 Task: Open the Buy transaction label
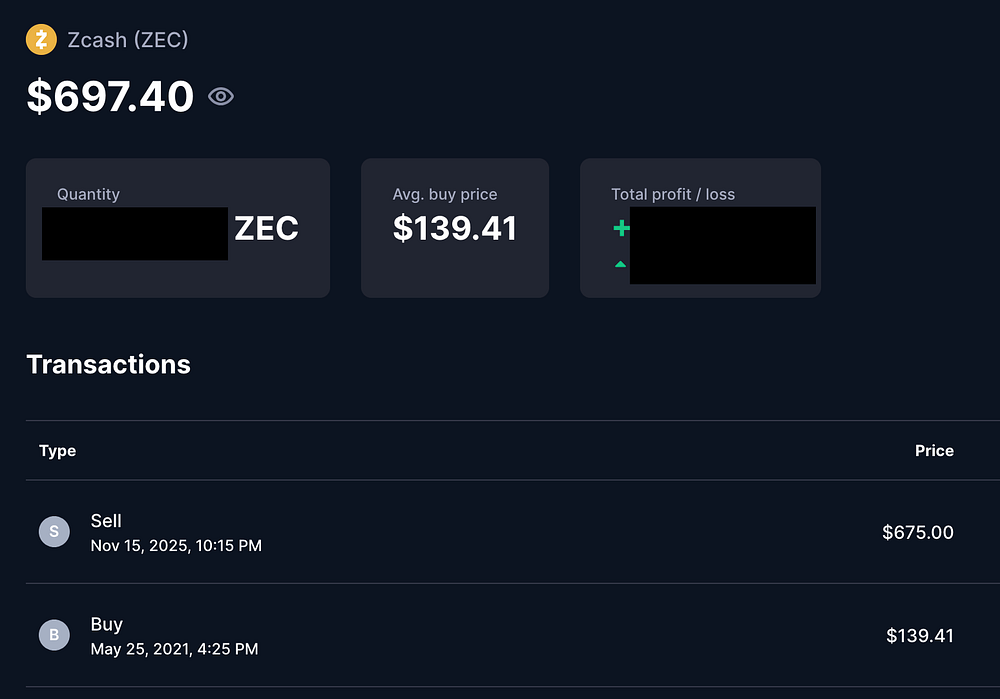tap(107, 624)
